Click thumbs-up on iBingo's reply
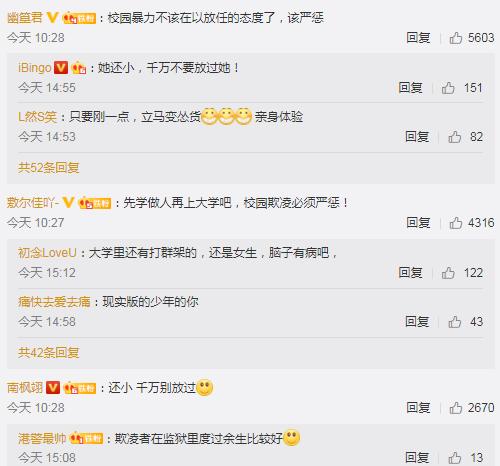 [448, 88]
